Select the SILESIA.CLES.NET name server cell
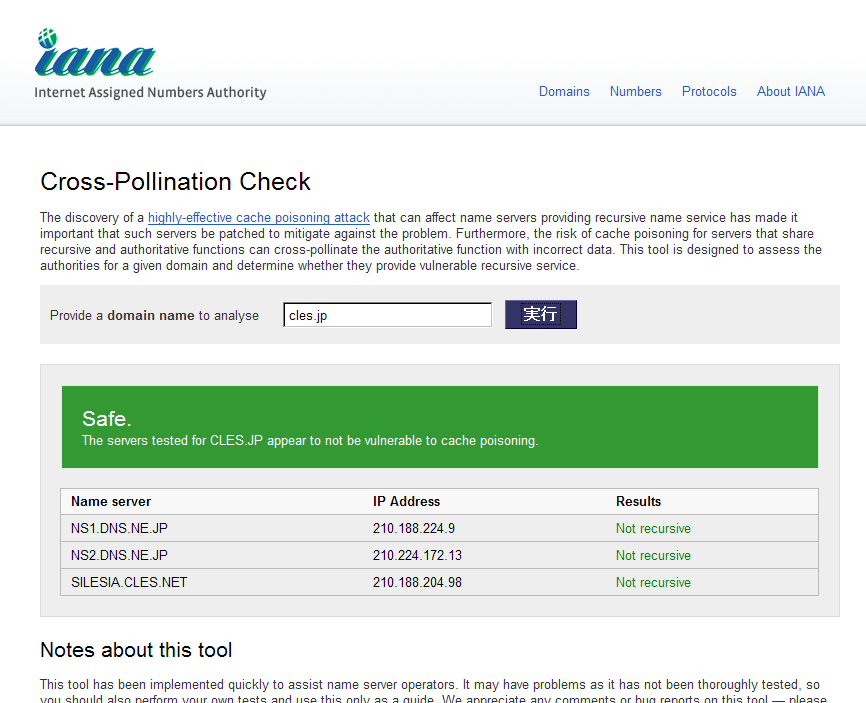This screenshot has width=866, height=703. [x=129, y=582]
